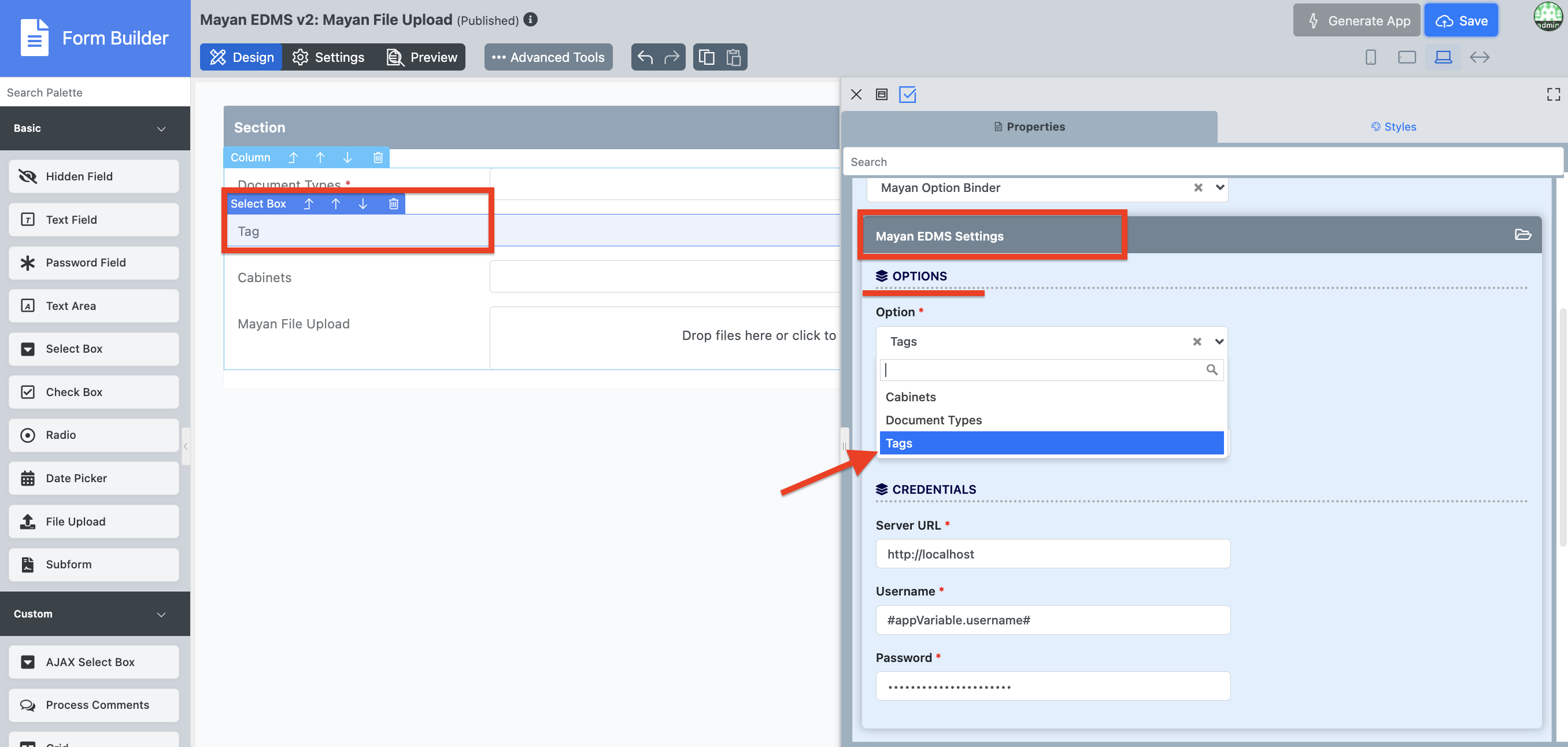Choose Cabinets from the option list
This screenshot has height=747, width=1568.
click(x=1051, y=397)
